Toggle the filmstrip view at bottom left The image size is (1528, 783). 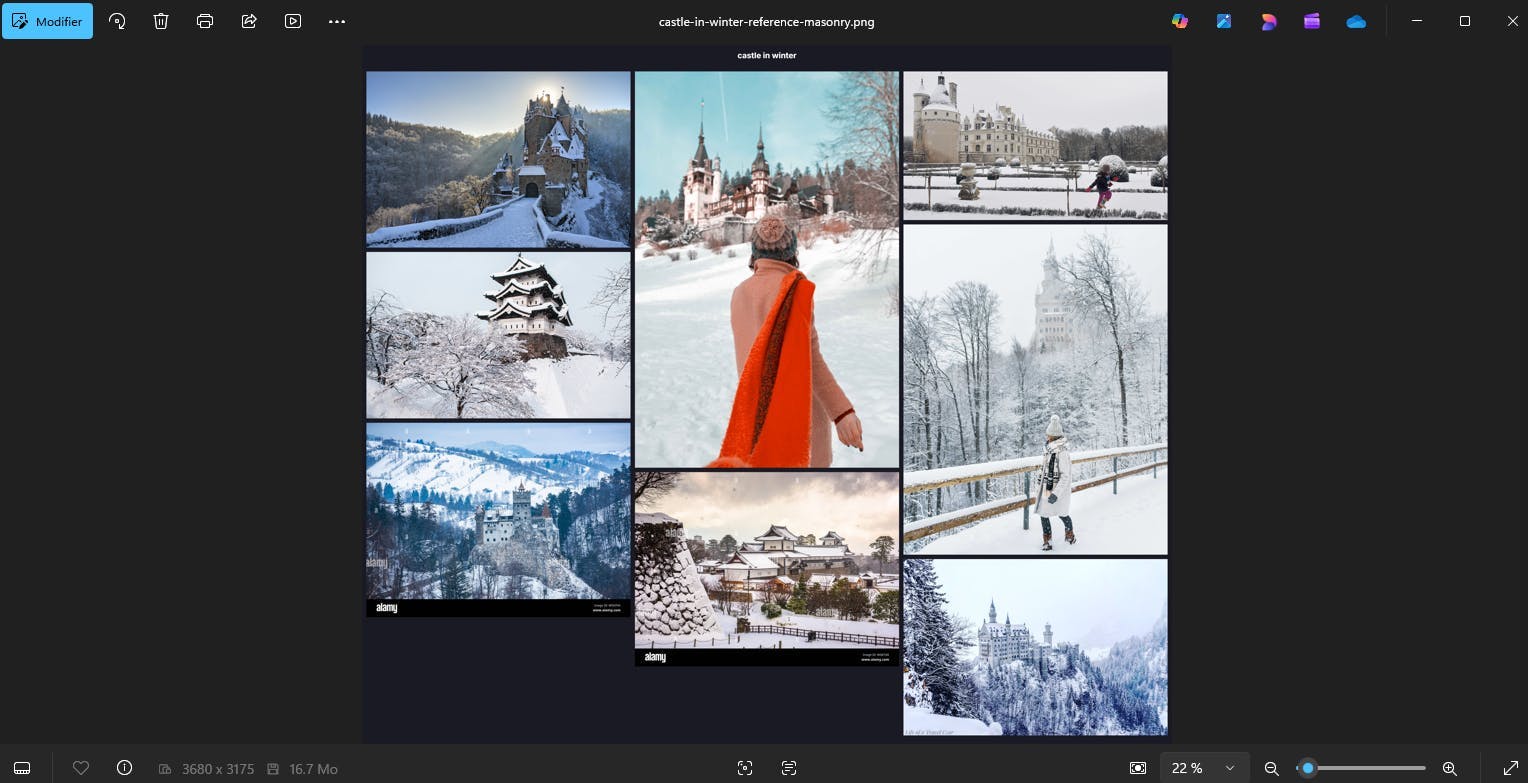pyautogui.click(x=22, y=768)
